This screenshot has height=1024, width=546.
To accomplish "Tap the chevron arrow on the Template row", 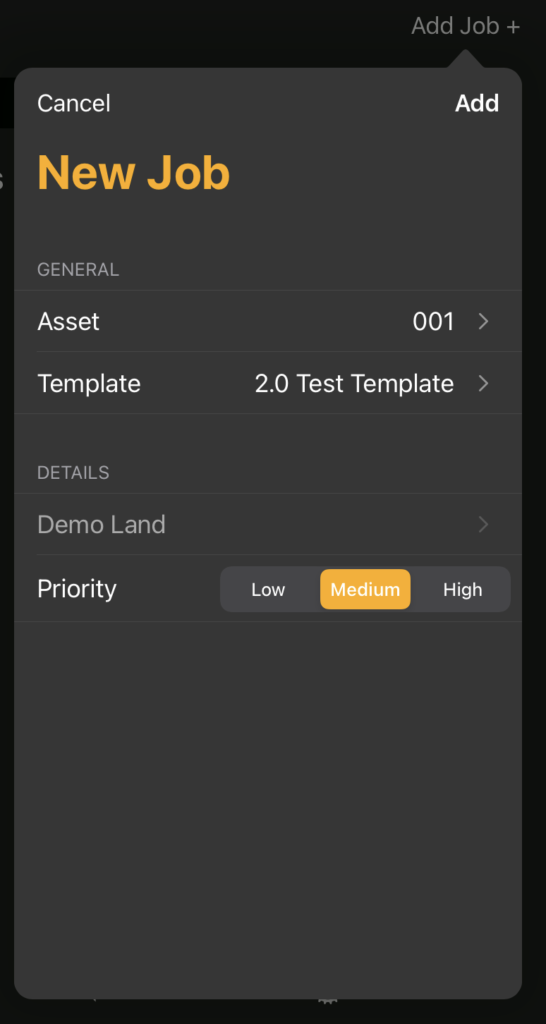I will (x=483, y=383).
